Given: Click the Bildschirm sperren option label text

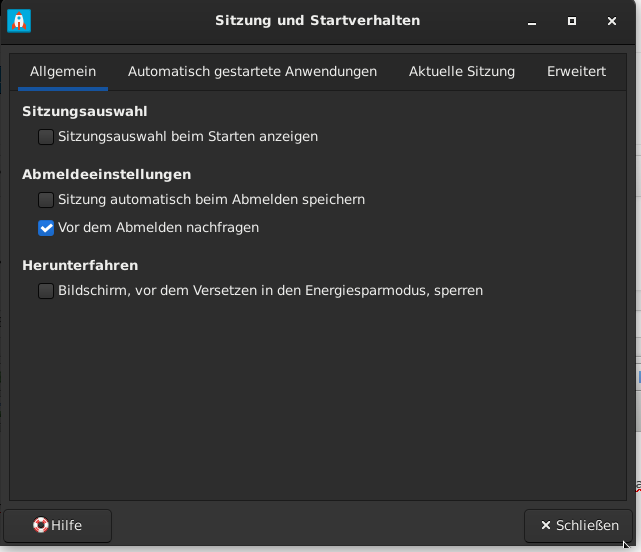Looking at the screenshot, I should point(271,291).
